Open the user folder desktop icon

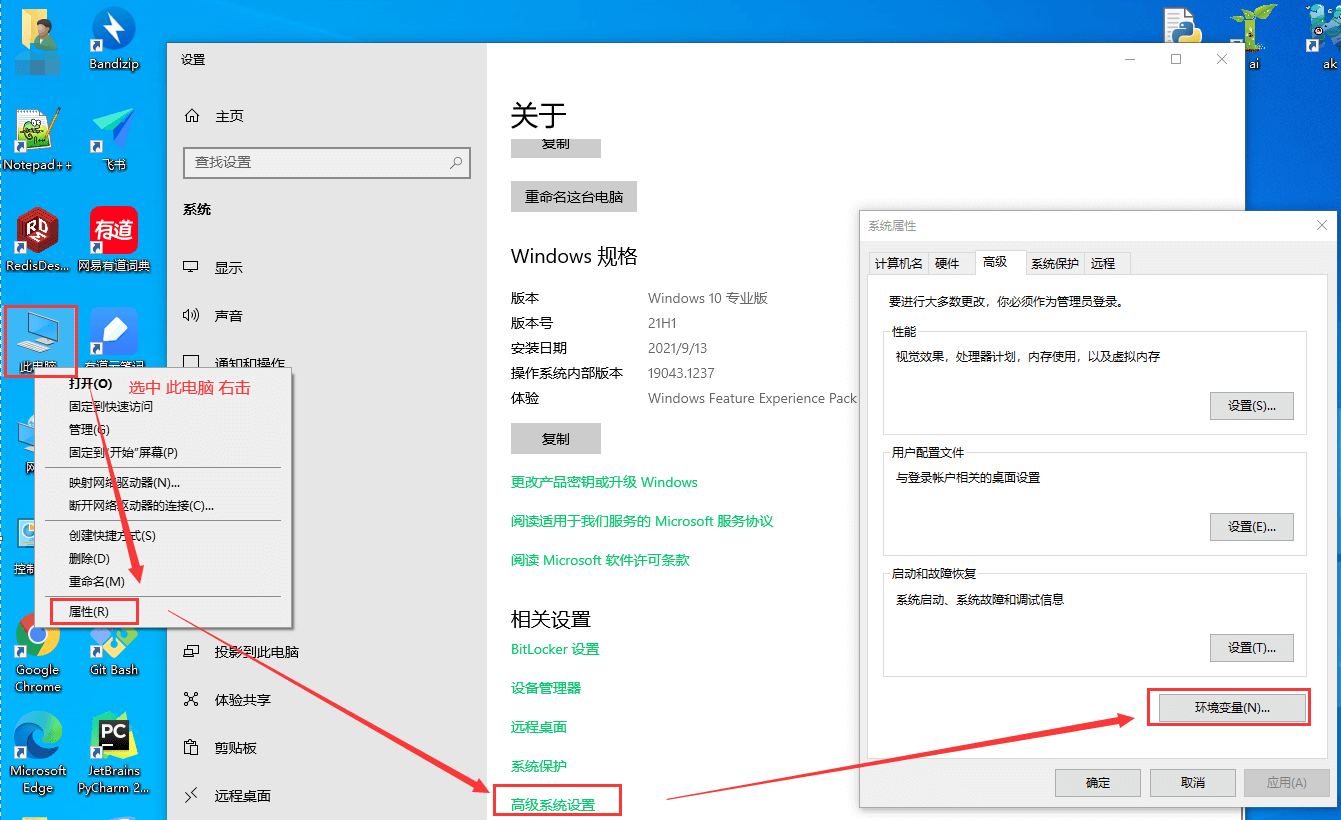[38, 40]
